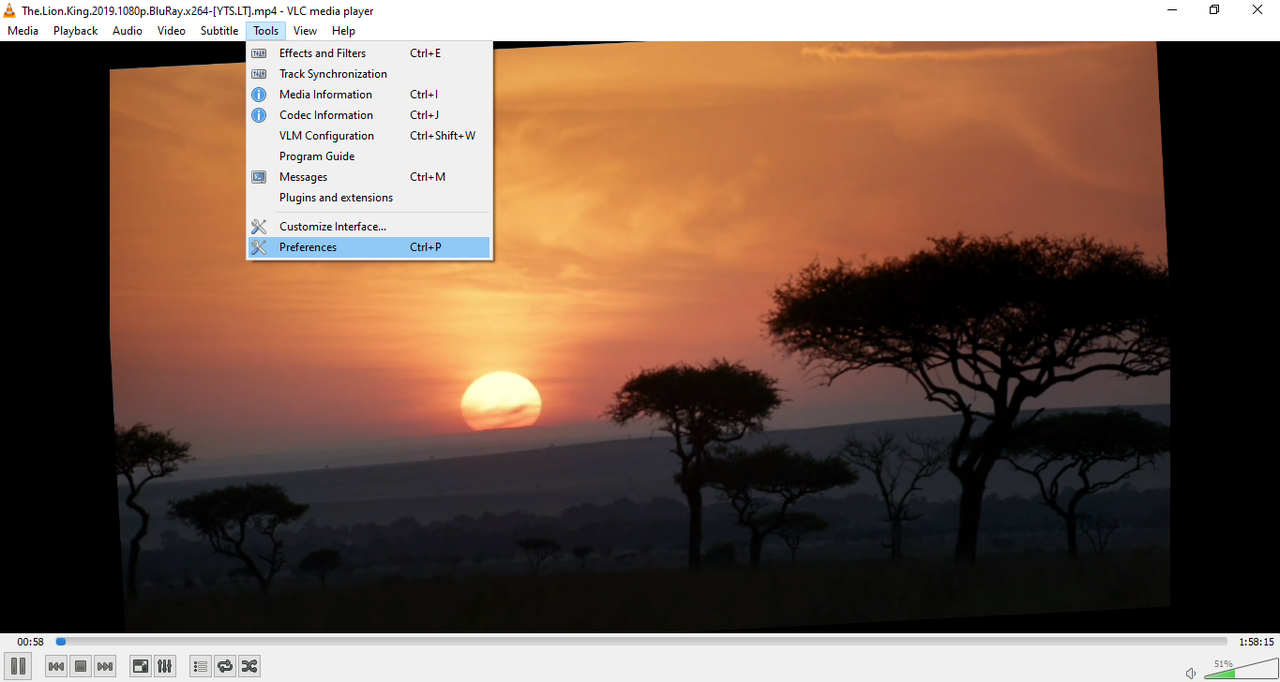Screen dimensions: 1280x682
Task: Minimize the VLC window
Action: pyautogui.click(x=1171, y=10)
